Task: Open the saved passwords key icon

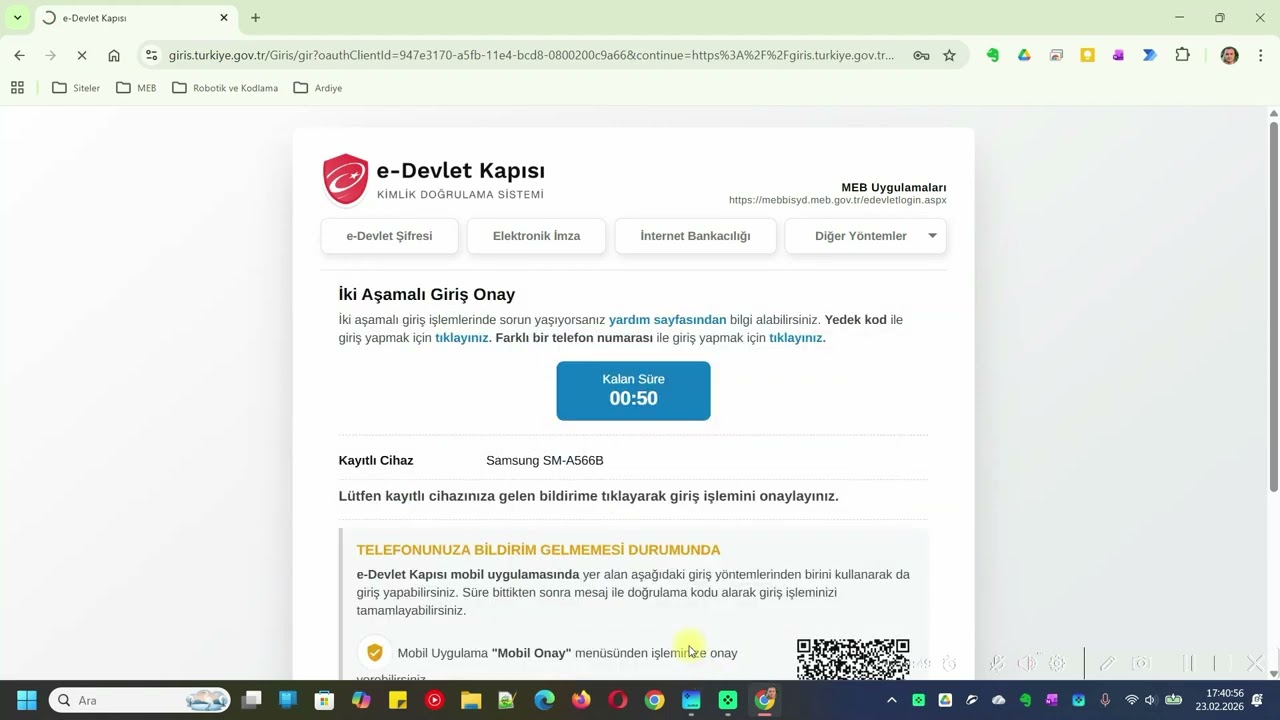Action: [921, 56]
